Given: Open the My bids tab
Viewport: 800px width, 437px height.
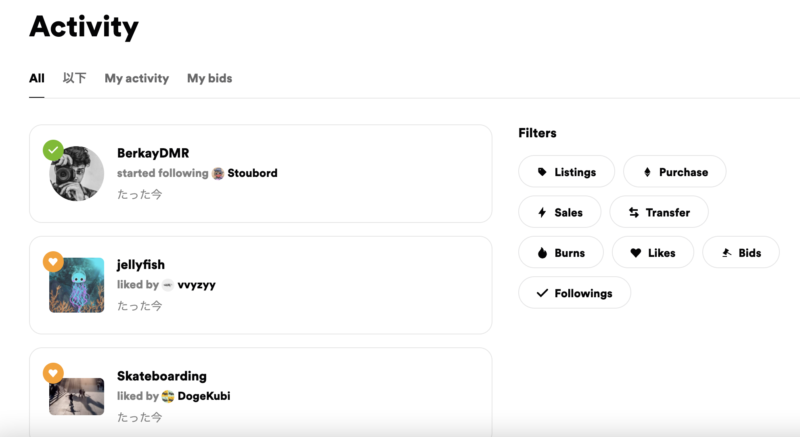Looking at the screenshot, I should pos(209,78).
